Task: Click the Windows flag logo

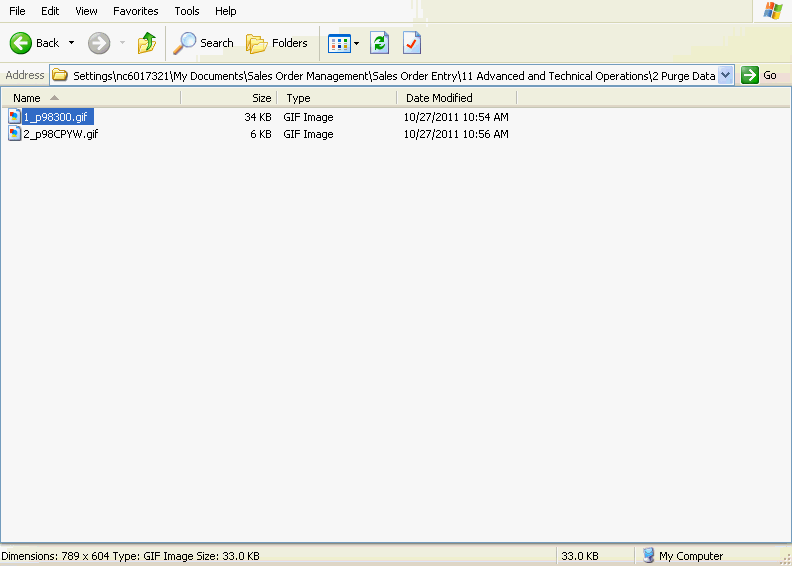Action: [772, 11]
